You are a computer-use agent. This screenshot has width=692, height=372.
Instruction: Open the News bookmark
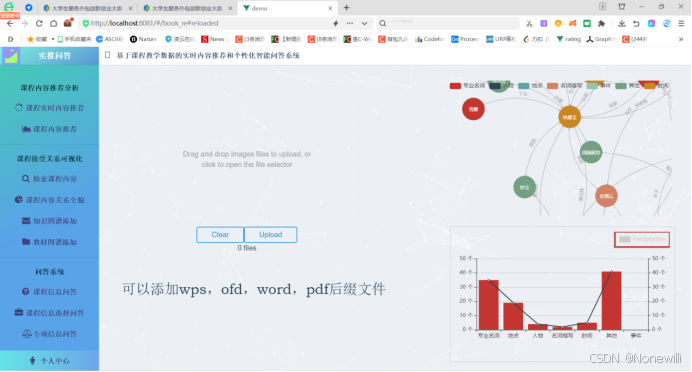(x=213, y=39)
